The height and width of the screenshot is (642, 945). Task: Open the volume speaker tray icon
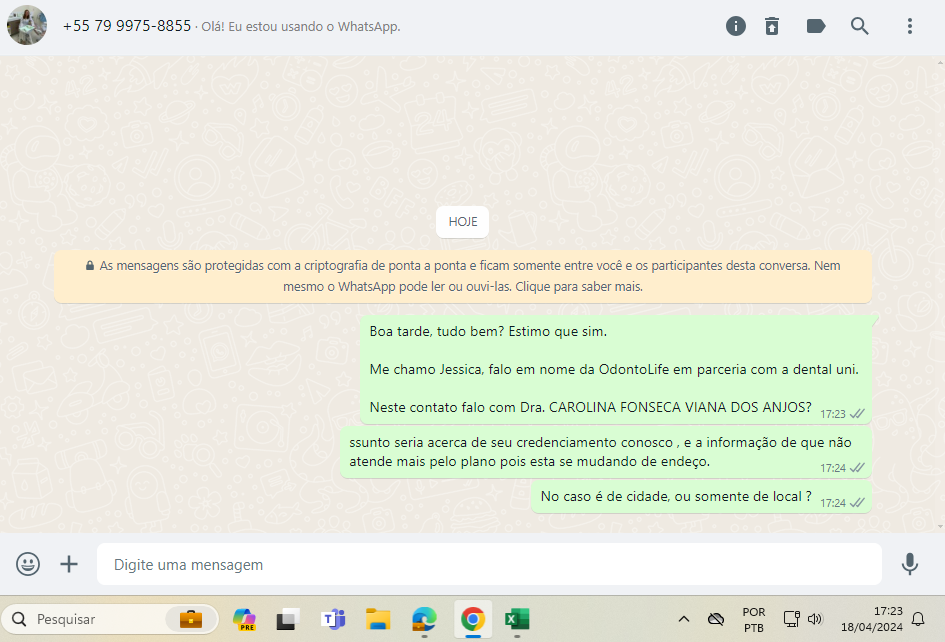click(815, 619)
